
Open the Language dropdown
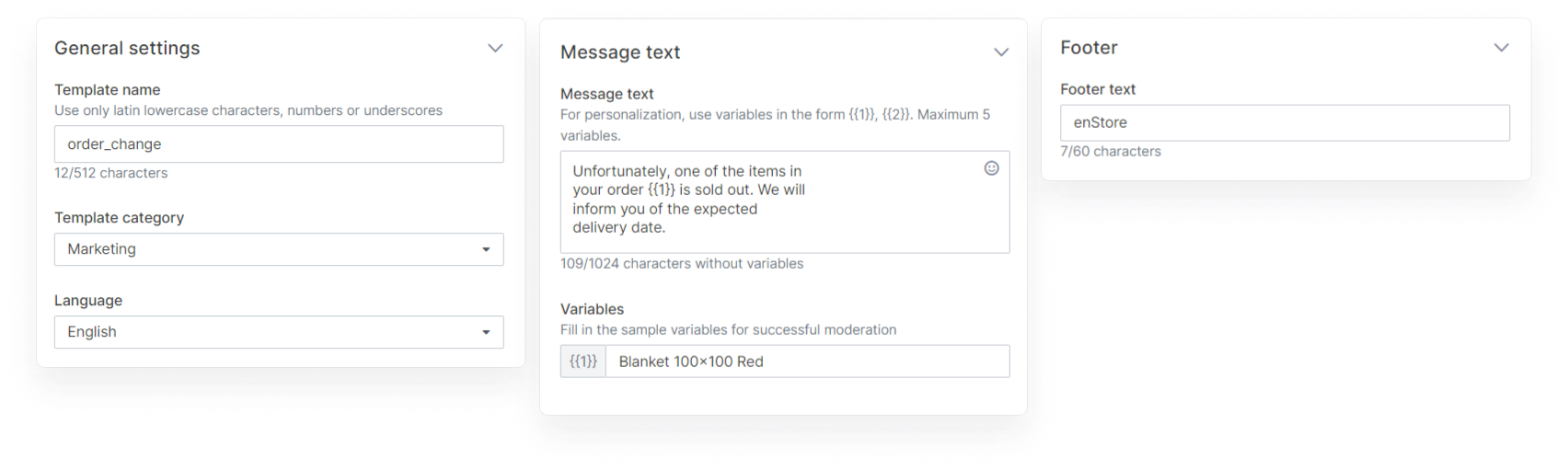[x=279, y=332]
